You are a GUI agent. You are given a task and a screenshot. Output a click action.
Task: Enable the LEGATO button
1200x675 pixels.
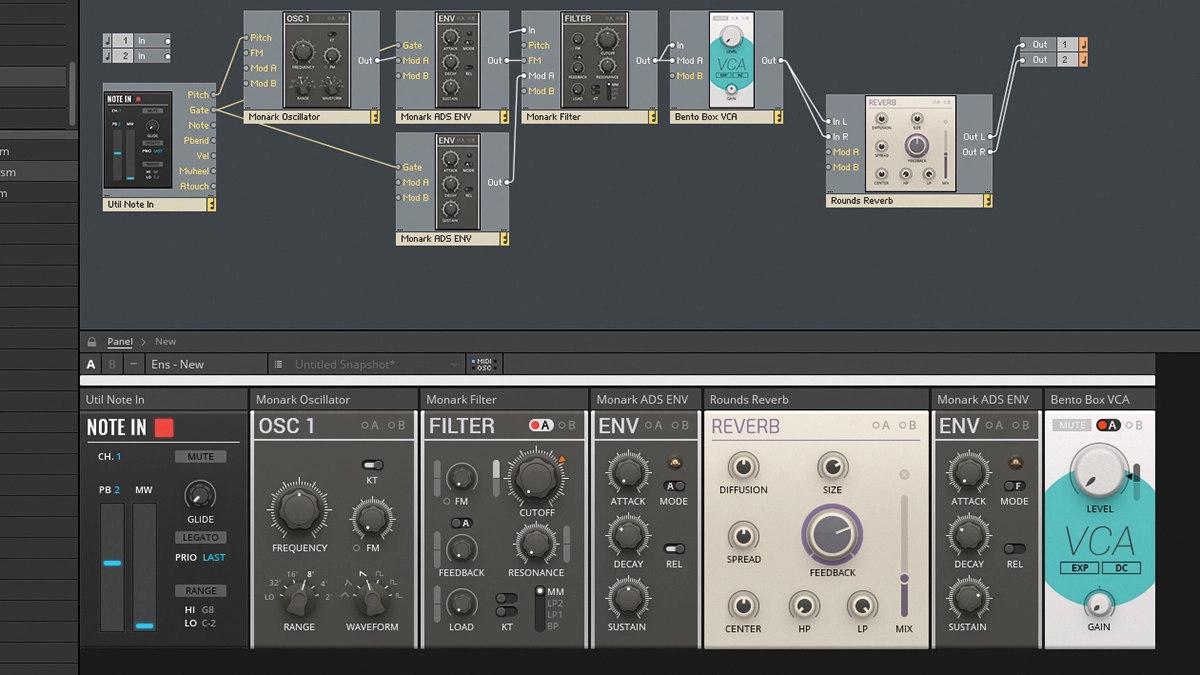pos(200,538)
